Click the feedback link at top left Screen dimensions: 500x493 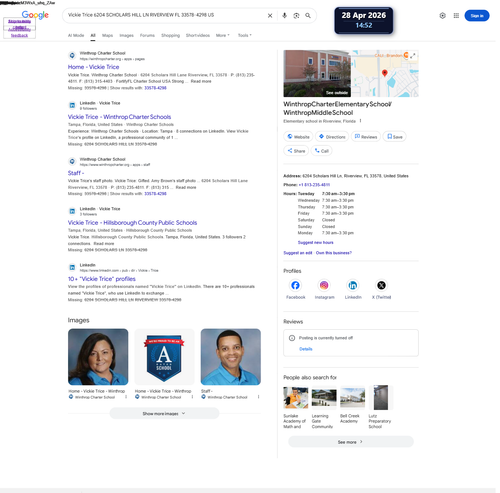click(x=19, y=35)
